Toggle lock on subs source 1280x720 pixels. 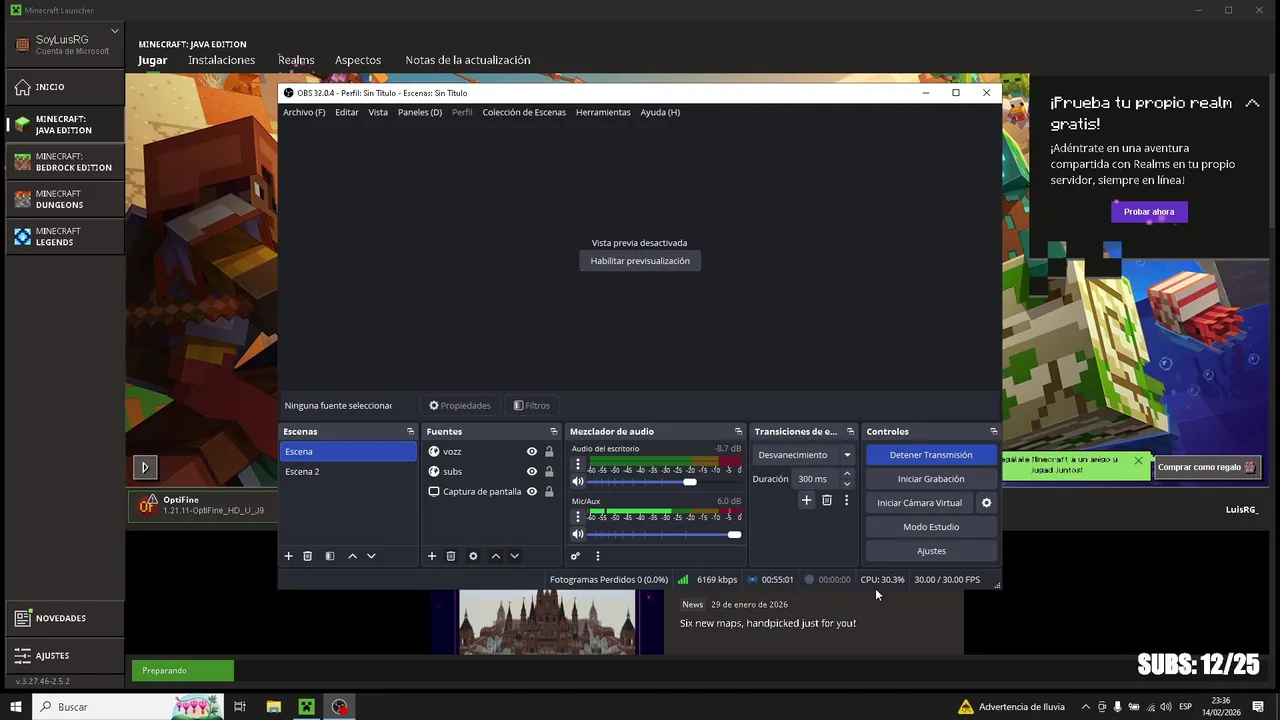point(549,471)
